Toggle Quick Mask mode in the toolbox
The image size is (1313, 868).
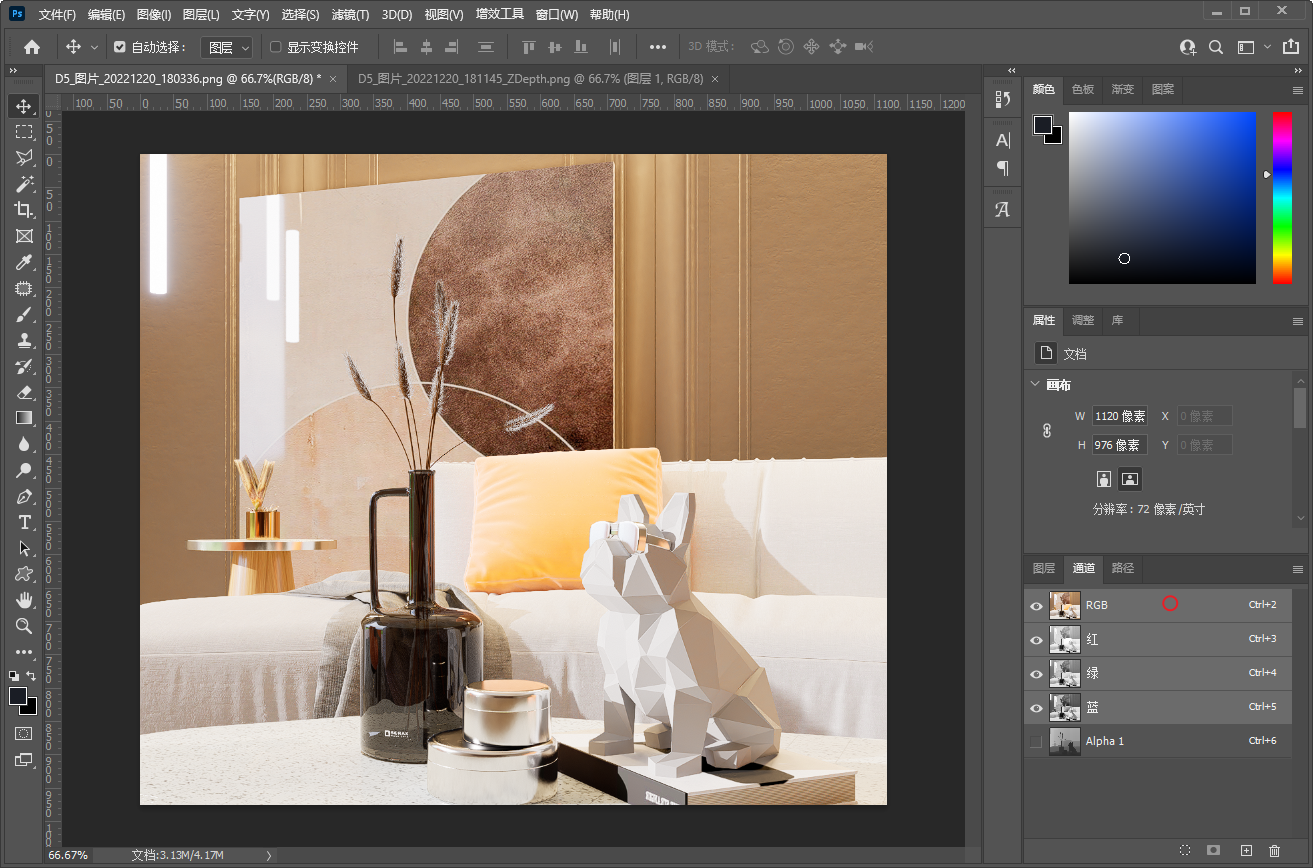[x=24, y=733]
